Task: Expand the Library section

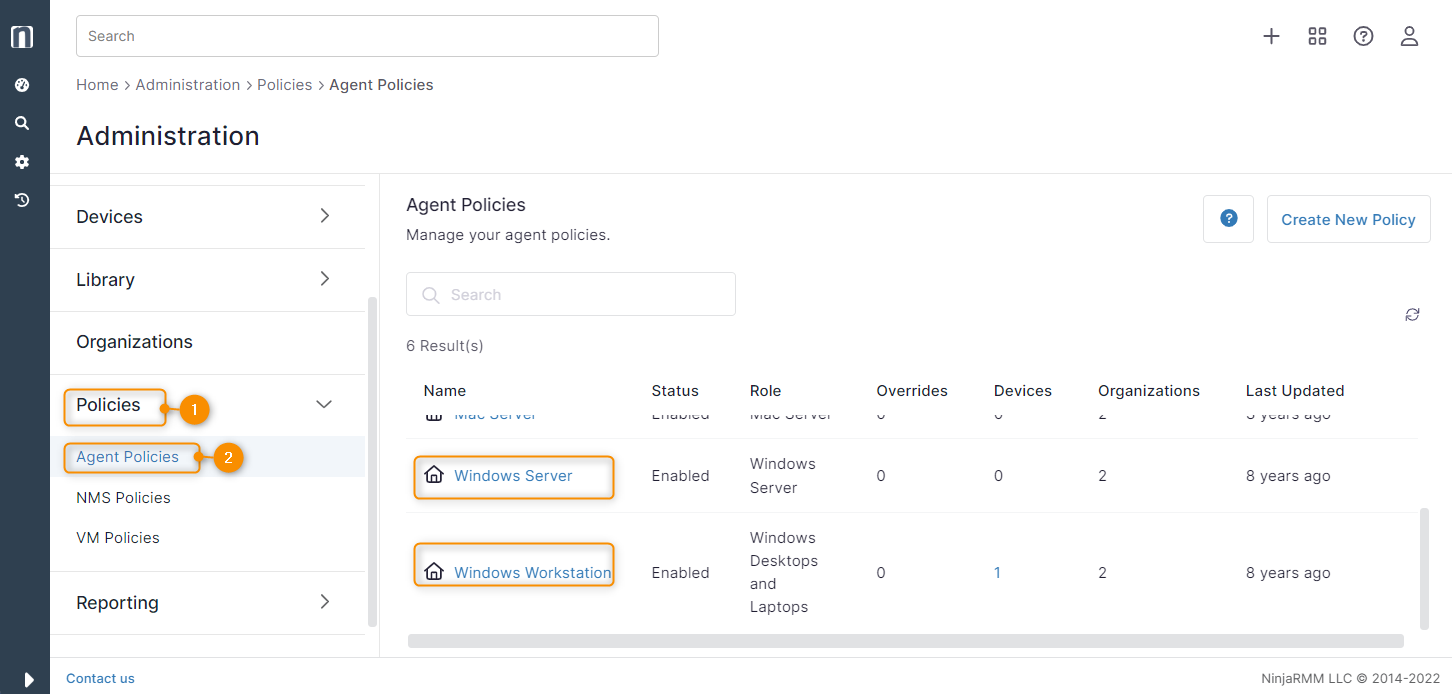Action: [x=323, y=279]
